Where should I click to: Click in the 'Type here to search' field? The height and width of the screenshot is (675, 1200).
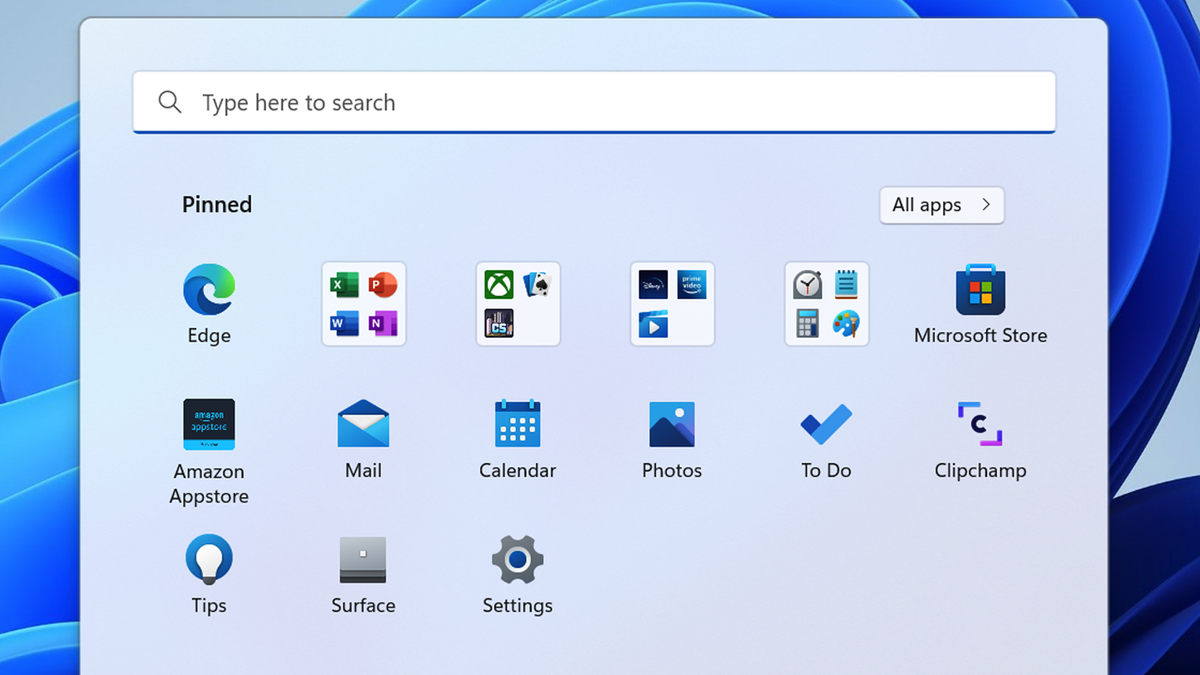(594, 102)
